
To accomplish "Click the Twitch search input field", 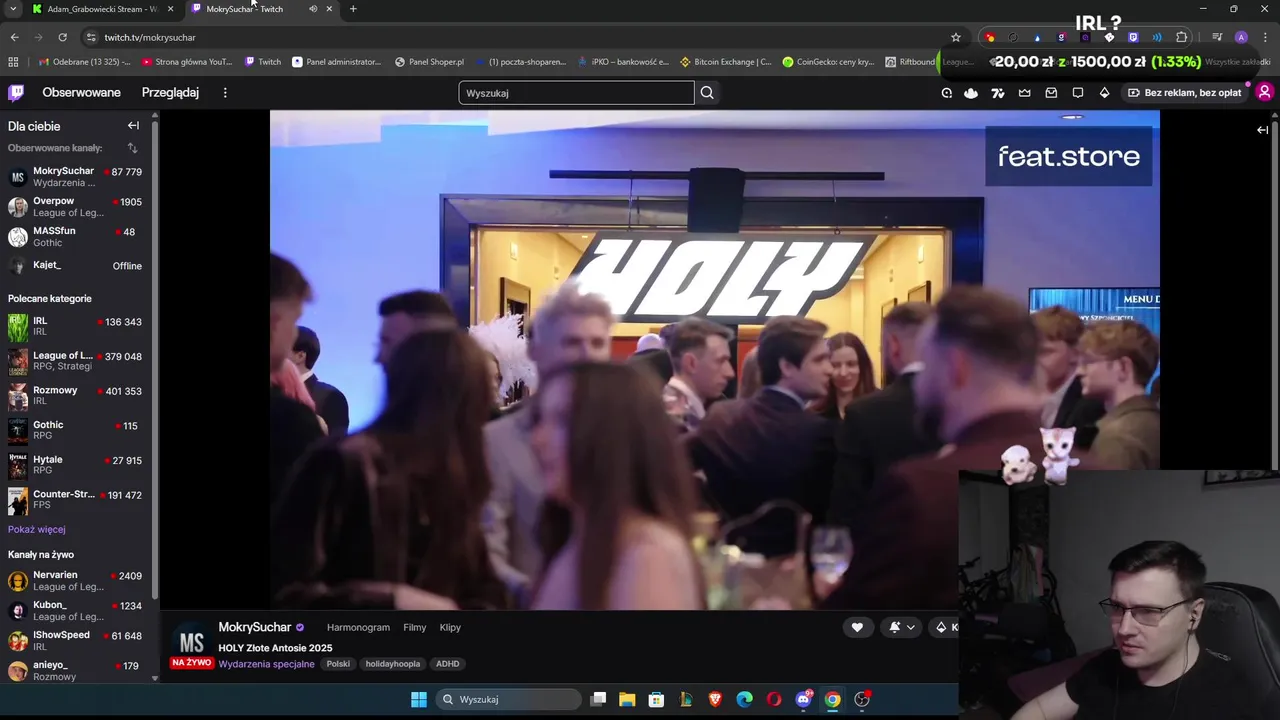I will [576, 93].
